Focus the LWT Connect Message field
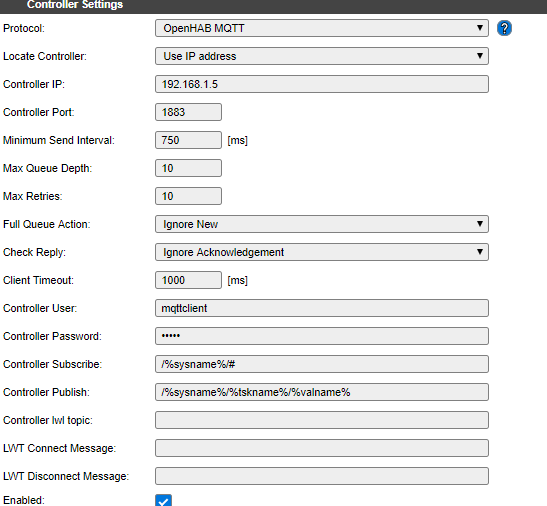The image size is (547, 506). tap(322, 448)
